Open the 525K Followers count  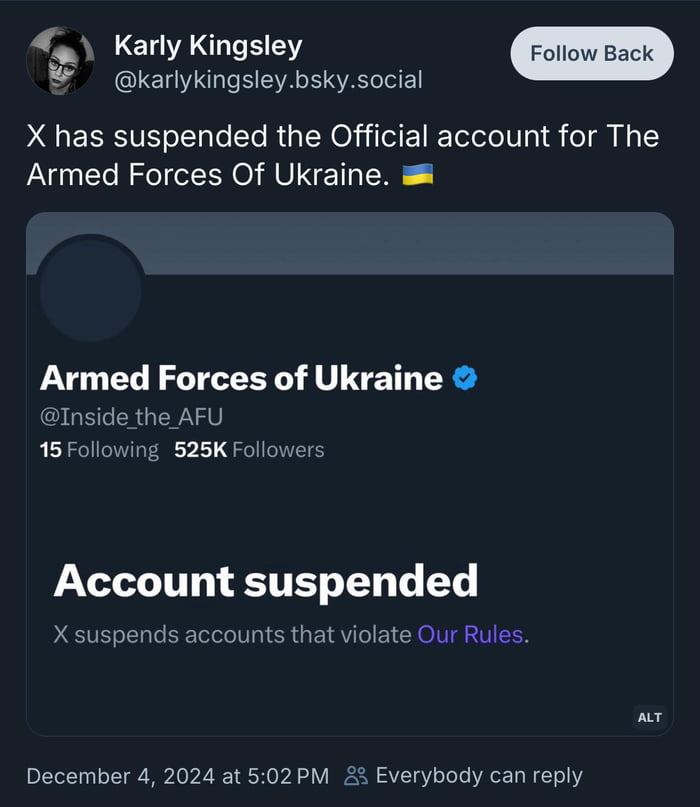pyautogui.click(x=249, y=450)
